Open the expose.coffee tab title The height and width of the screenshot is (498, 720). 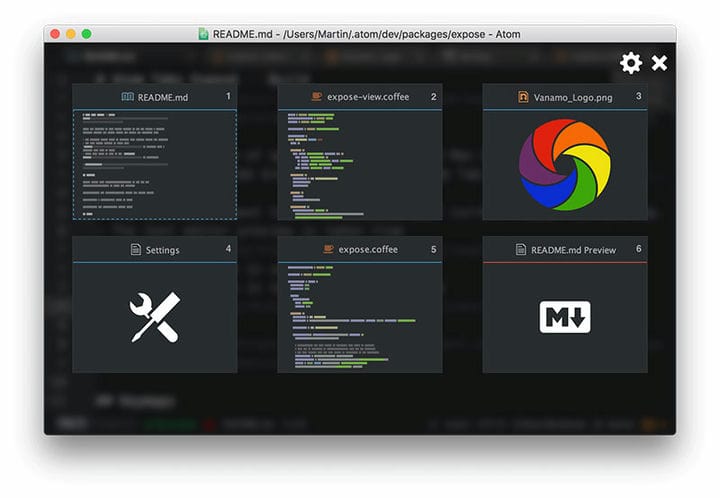point(368,249)
